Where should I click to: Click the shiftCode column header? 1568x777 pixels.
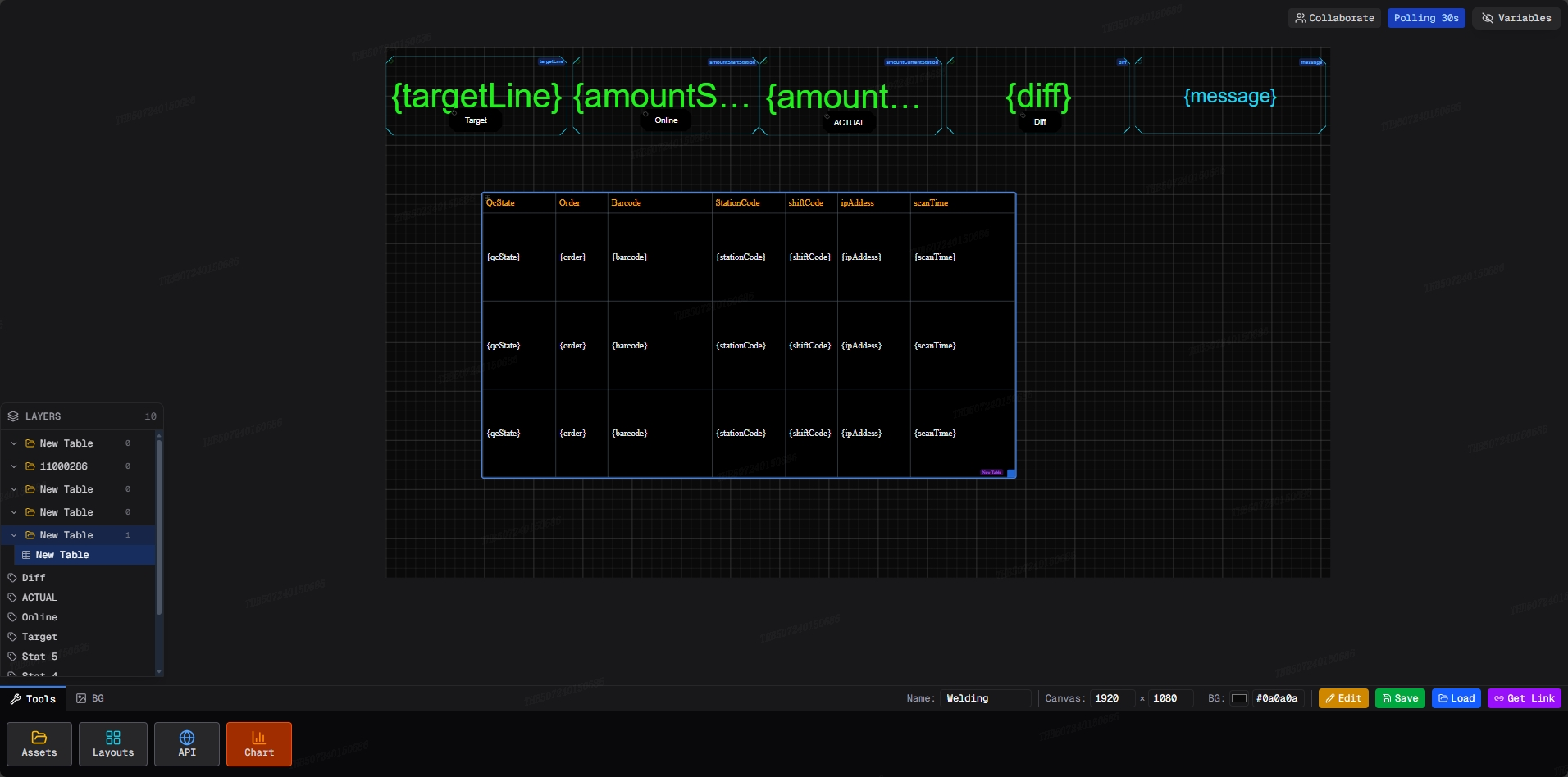click(805, 203)
